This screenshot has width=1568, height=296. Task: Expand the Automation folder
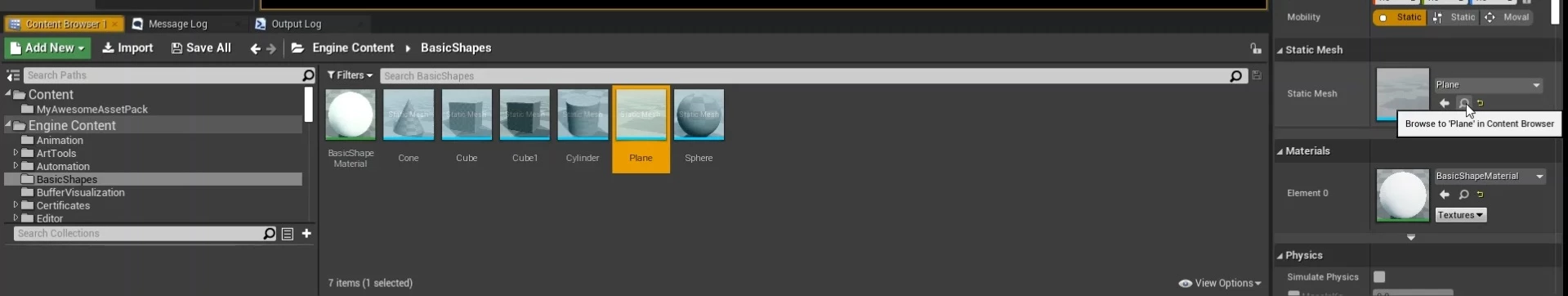pyautogui.click(x=16, y=166)
